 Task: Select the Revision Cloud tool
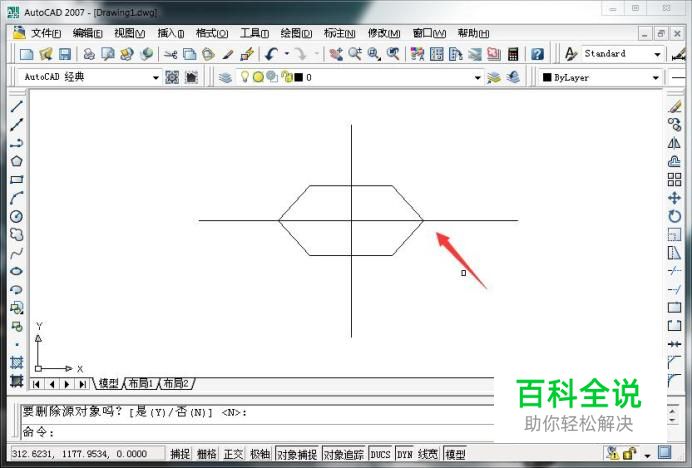click(x=17, y=234)
